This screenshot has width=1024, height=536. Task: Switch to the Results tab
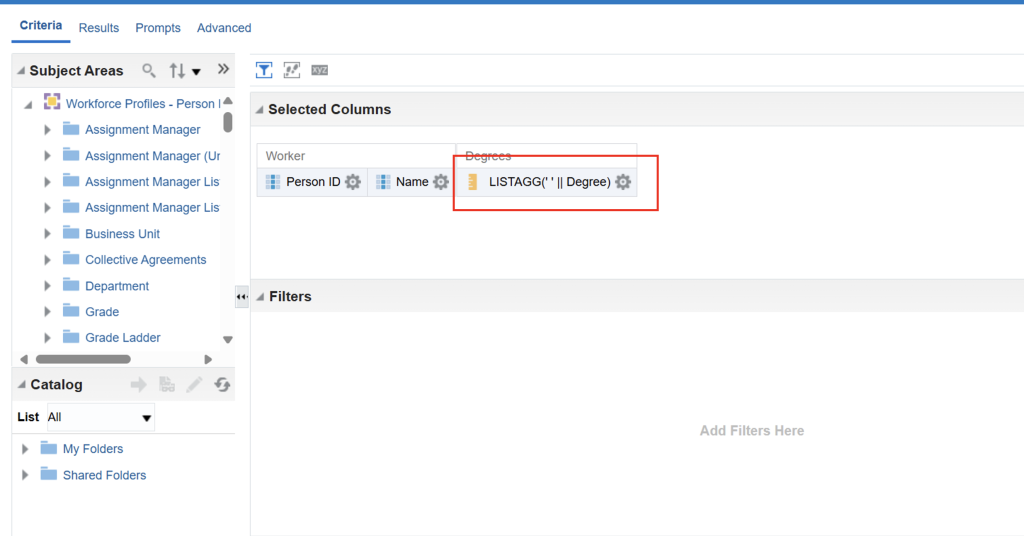(99, 28)
